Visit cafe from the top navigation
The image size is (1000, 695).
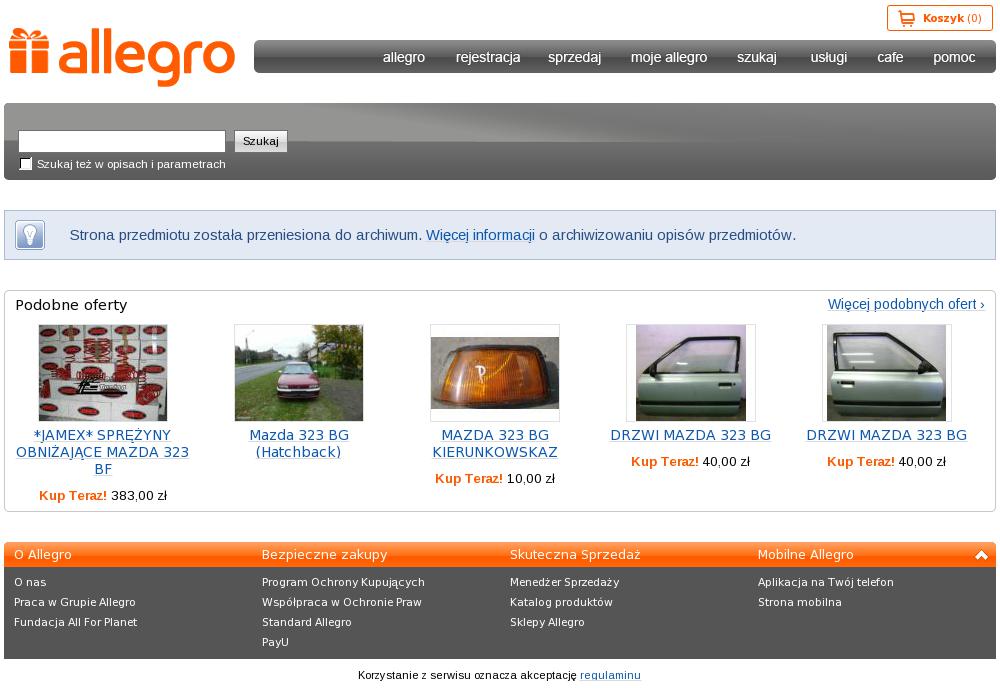point(890,57)
